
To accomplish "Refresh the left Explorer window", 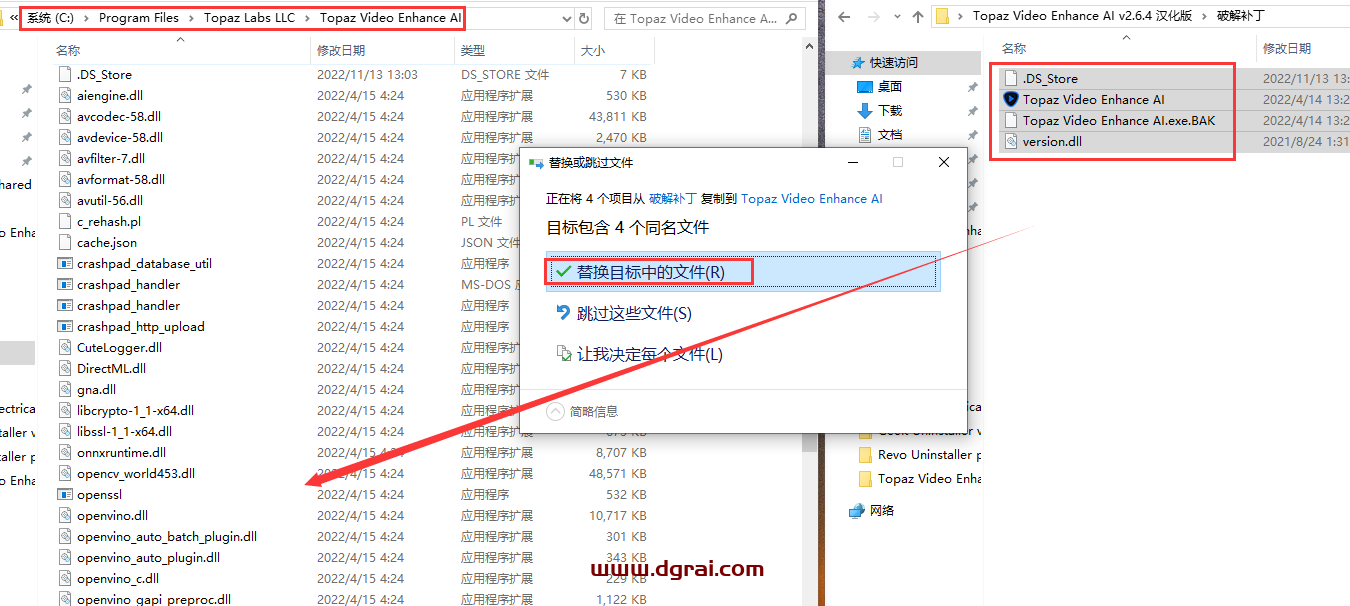I will [x=582, y=18].
